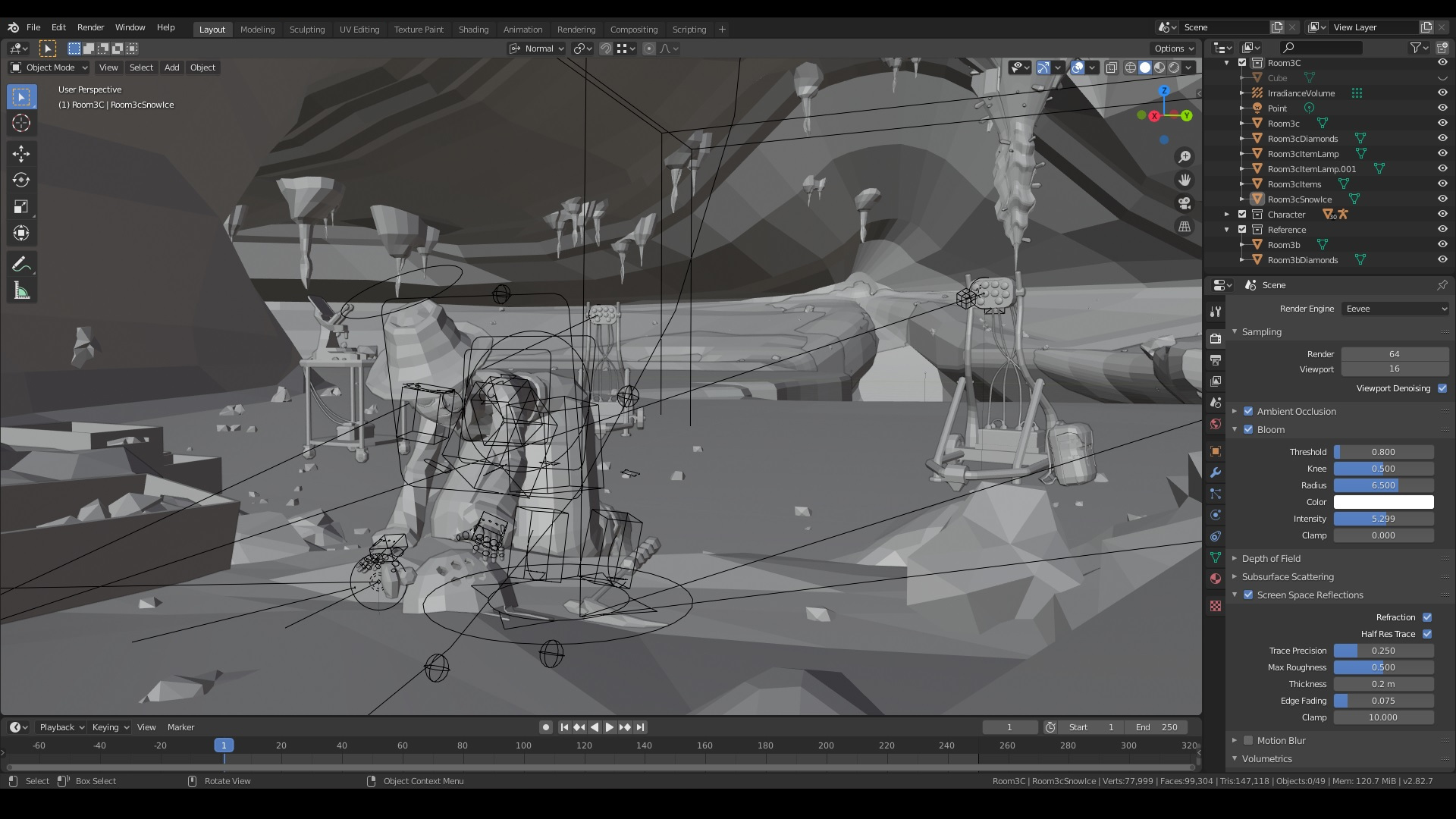Screen dimensions: 1456x819
Task: Activate the Move tool
Action: click(21, 154)
